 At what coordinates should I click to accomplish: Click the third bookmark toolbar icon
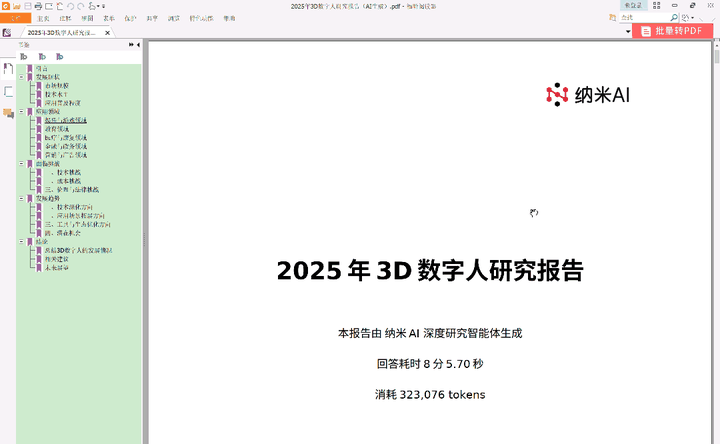[60, 56]
